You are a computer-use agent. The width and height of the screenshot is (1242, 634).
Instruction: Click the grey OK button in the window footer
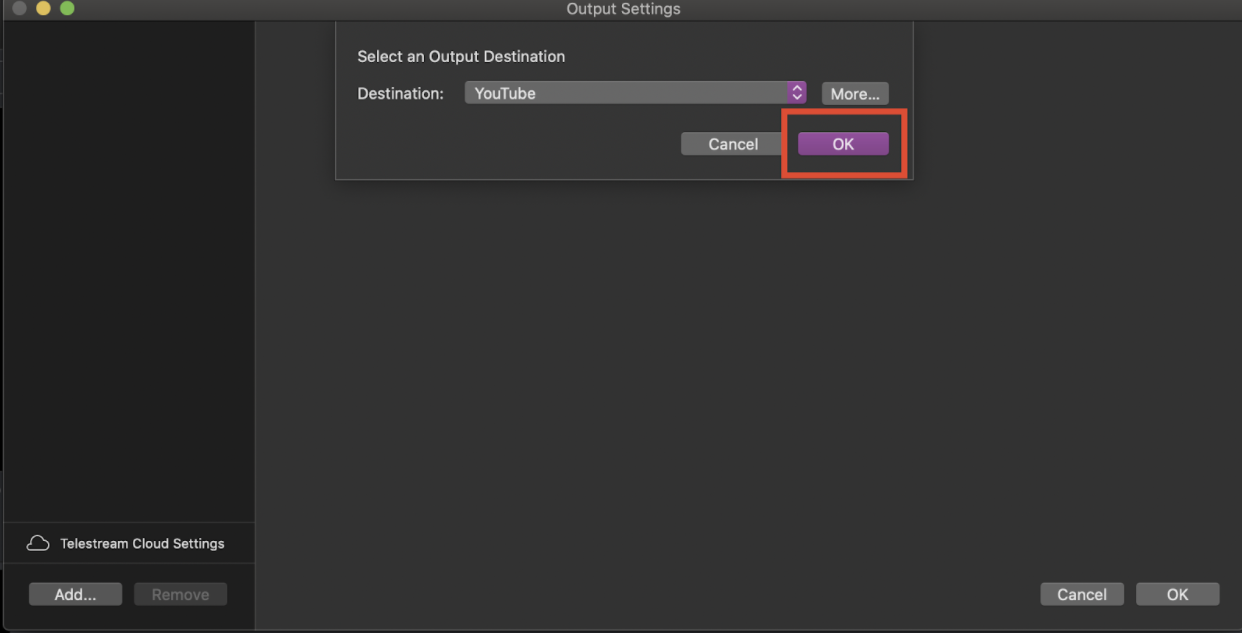[1178, 594]
